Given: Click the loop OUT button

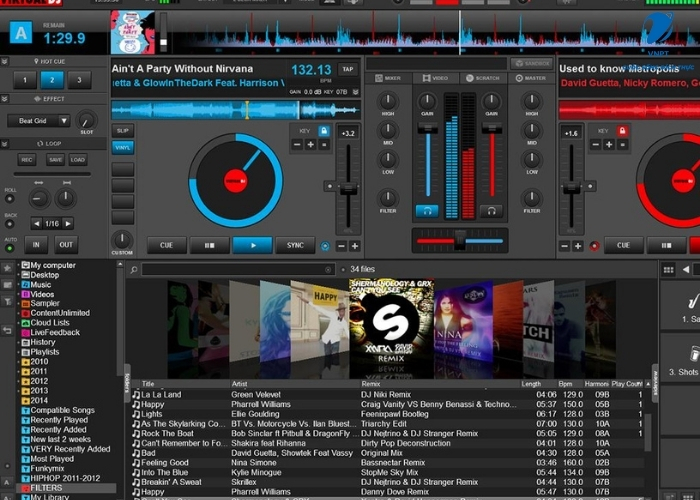Looking at the screenshot, I should 66,245.
